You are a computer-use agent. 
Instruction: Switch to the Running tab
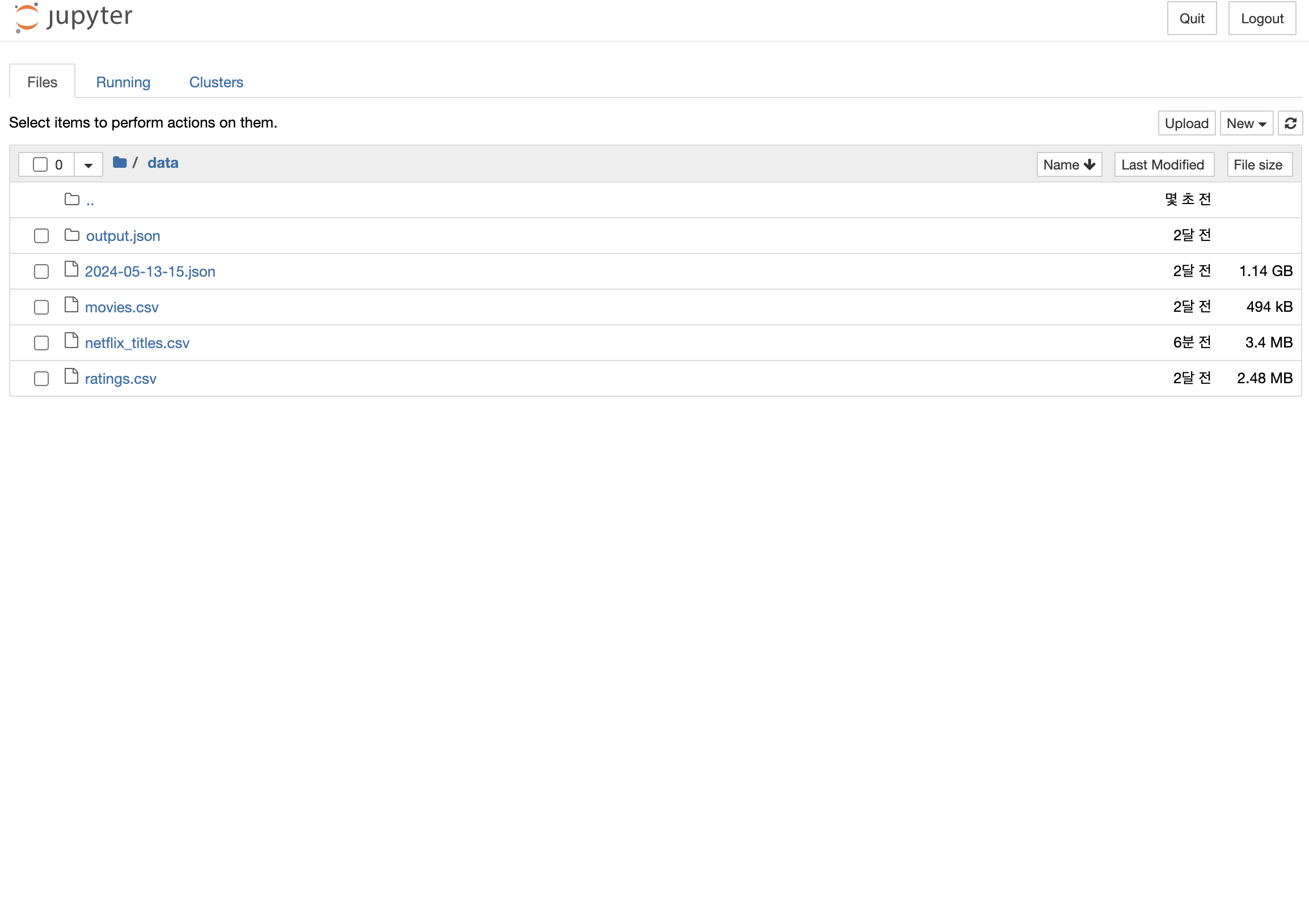123,82
